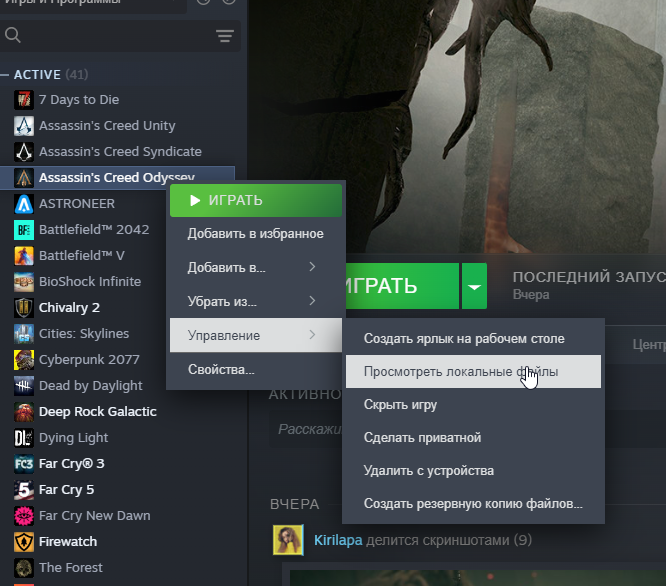This screenshot has width=666, height=586.
Task: Open Свойства... from context menu
Action: 256,369
